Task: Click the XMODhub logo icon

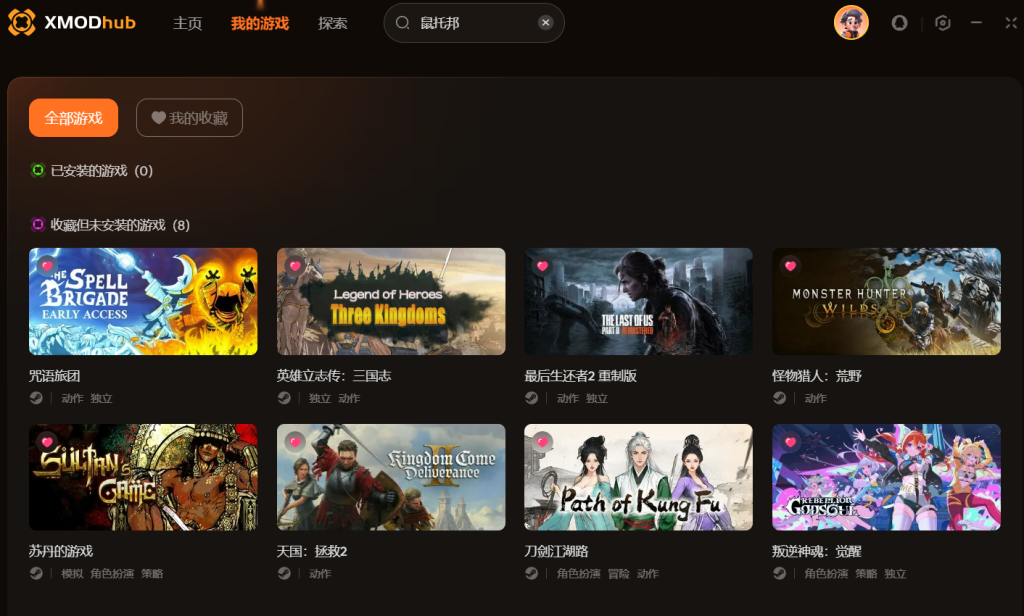Action: tap(22, 23)
